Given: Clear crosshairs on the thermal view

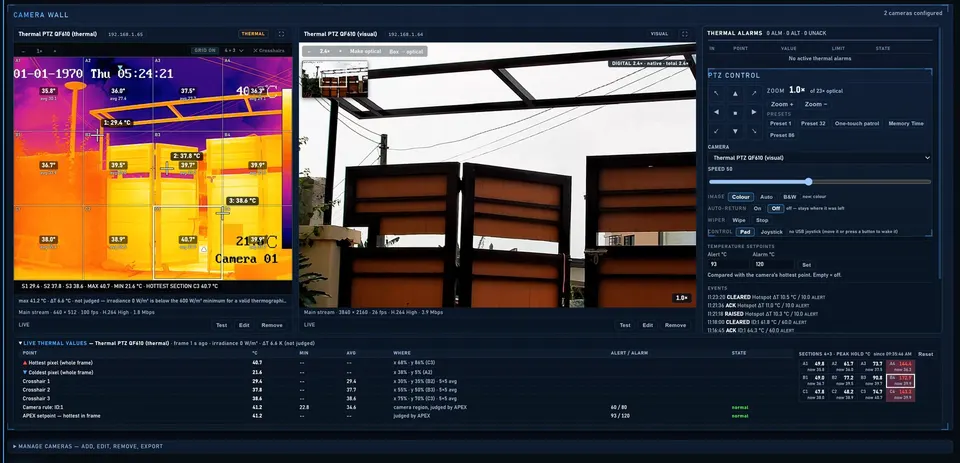Looking at the screenshot, I should [269, 50].
